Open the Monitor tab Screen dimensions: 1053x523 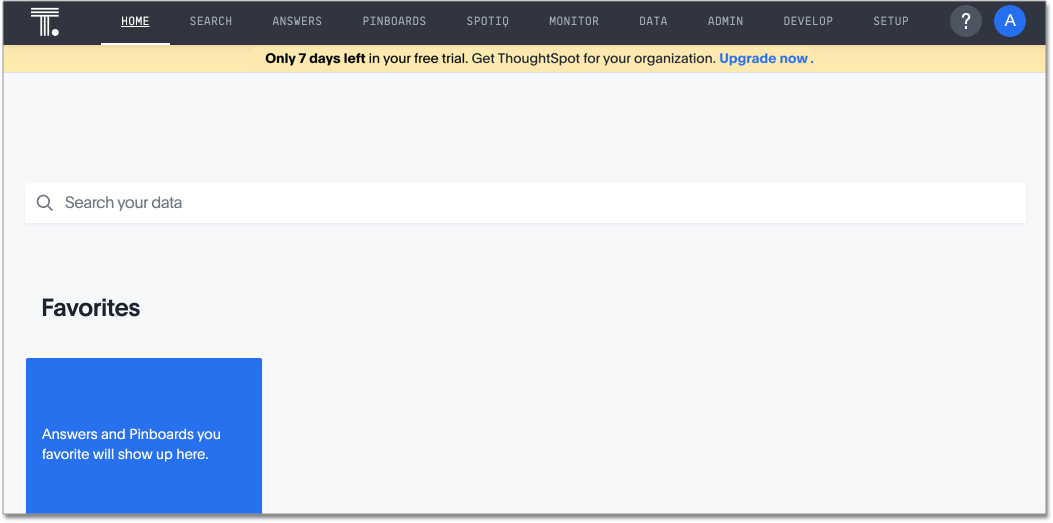tap(574, 21)
